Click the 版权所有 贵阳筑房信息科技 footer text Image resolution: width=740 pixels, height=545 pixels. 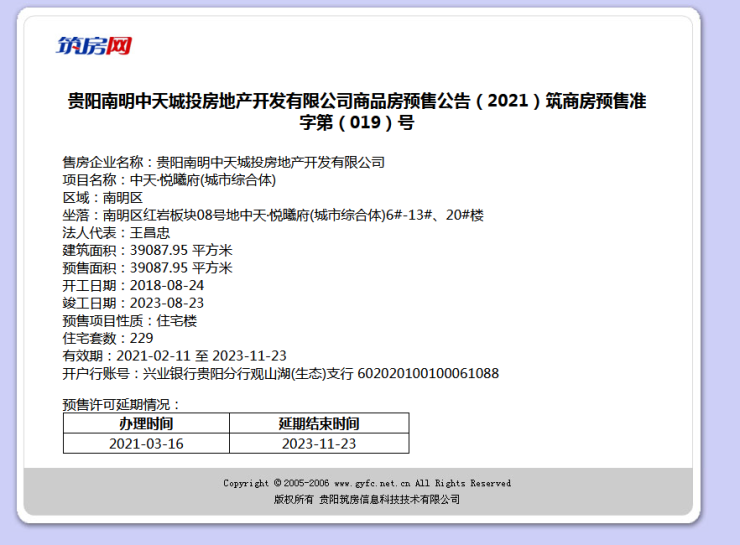coord(367,499)
